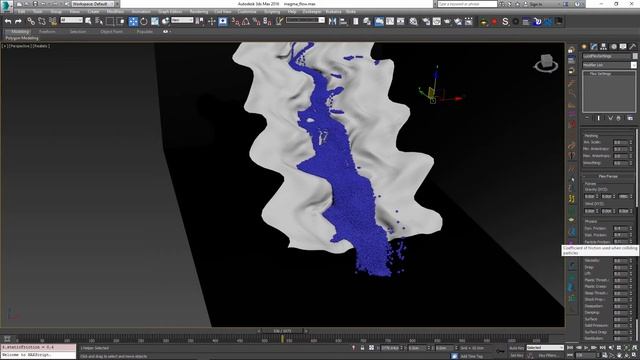Open the Graph Editors menu
The width and height of the screenshot is (640, 360).
coord(170,12)
